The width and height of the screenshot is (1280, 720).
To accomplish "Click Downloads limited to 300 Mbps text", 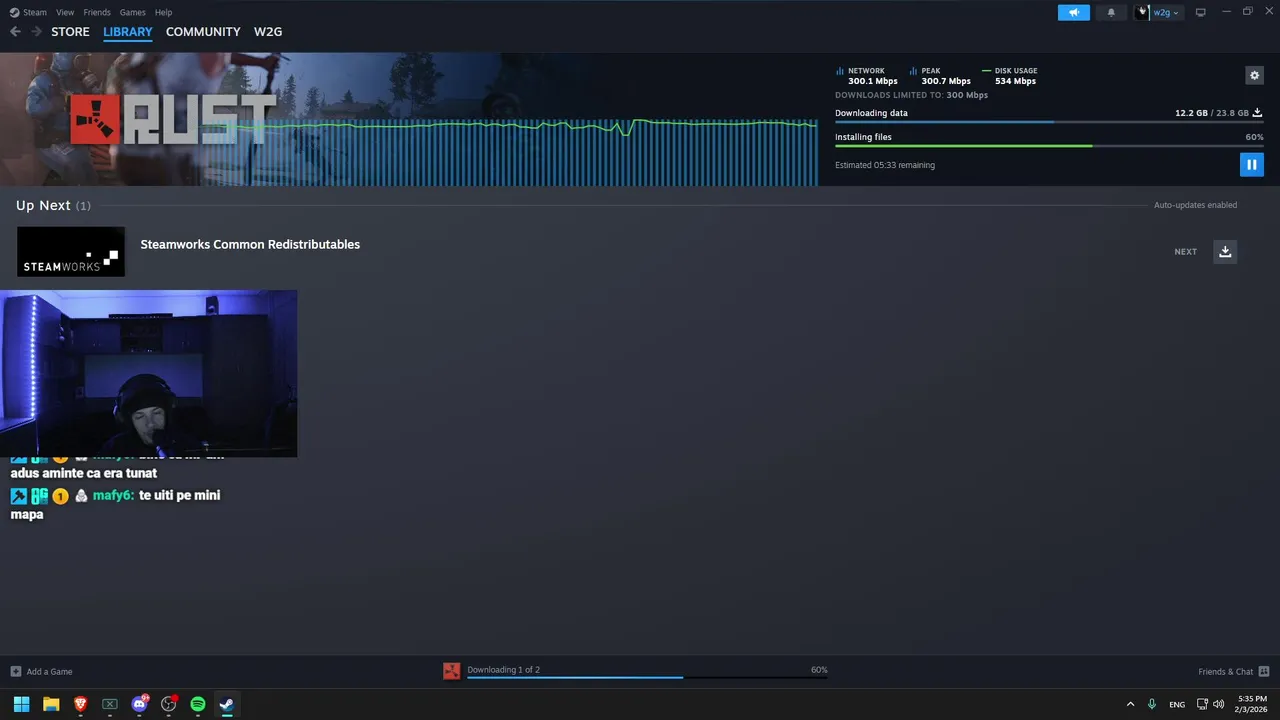I will tap(911, 95).
